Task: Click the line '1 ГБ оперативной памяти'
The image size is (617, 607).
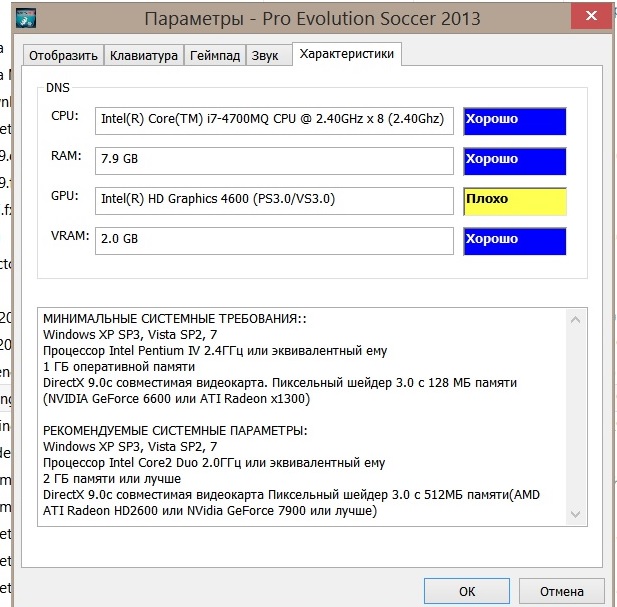Action: [x=119, y=367]
